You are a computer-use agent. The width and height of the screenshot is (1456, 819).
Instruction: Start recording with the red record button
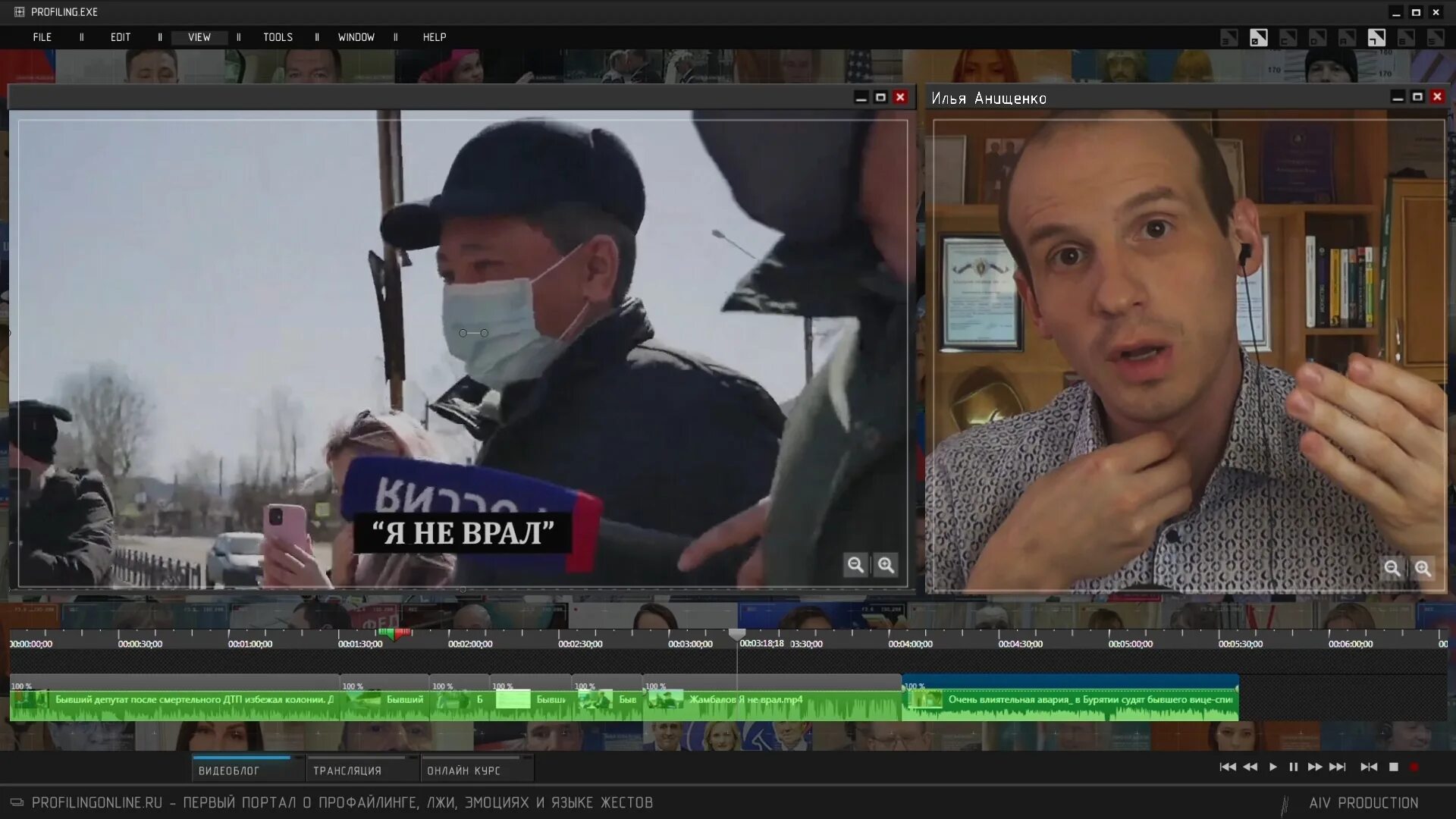click(x=1414, y=767)
